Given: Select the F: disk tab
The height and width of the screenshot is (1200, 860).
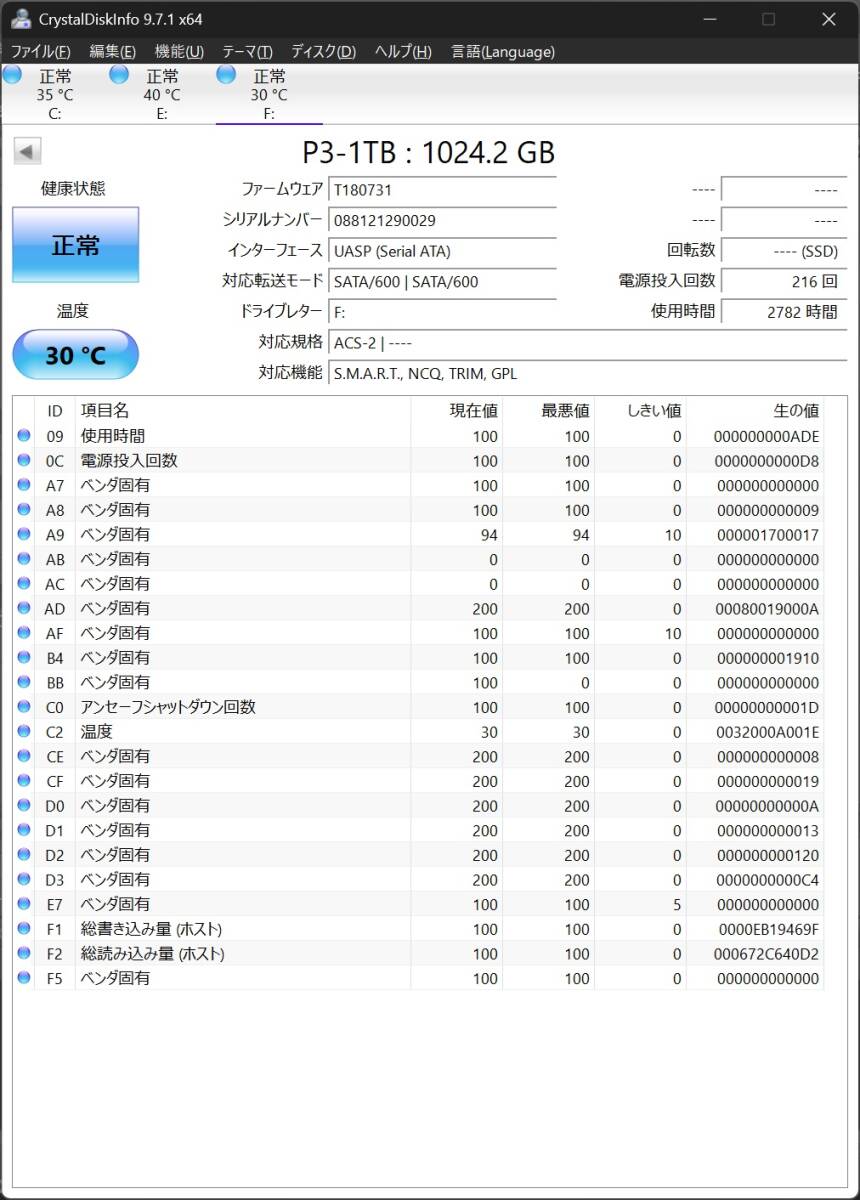Looking at the screenshot, I should pyautogui.click(x=269, y=95).
